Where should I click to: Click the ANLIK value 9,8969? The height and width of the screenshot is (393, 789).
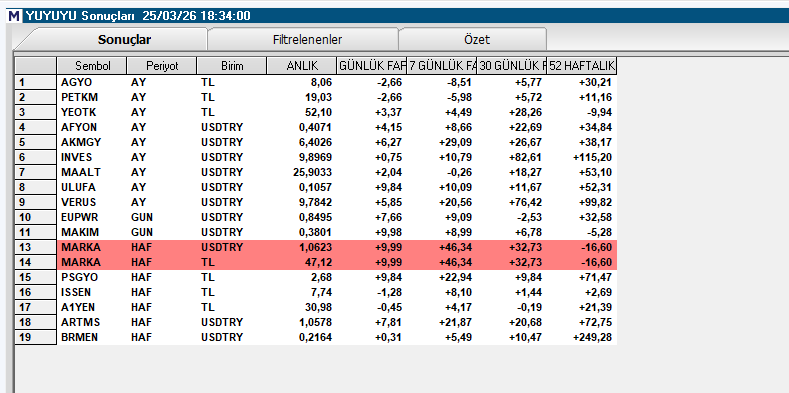(315, 157)
